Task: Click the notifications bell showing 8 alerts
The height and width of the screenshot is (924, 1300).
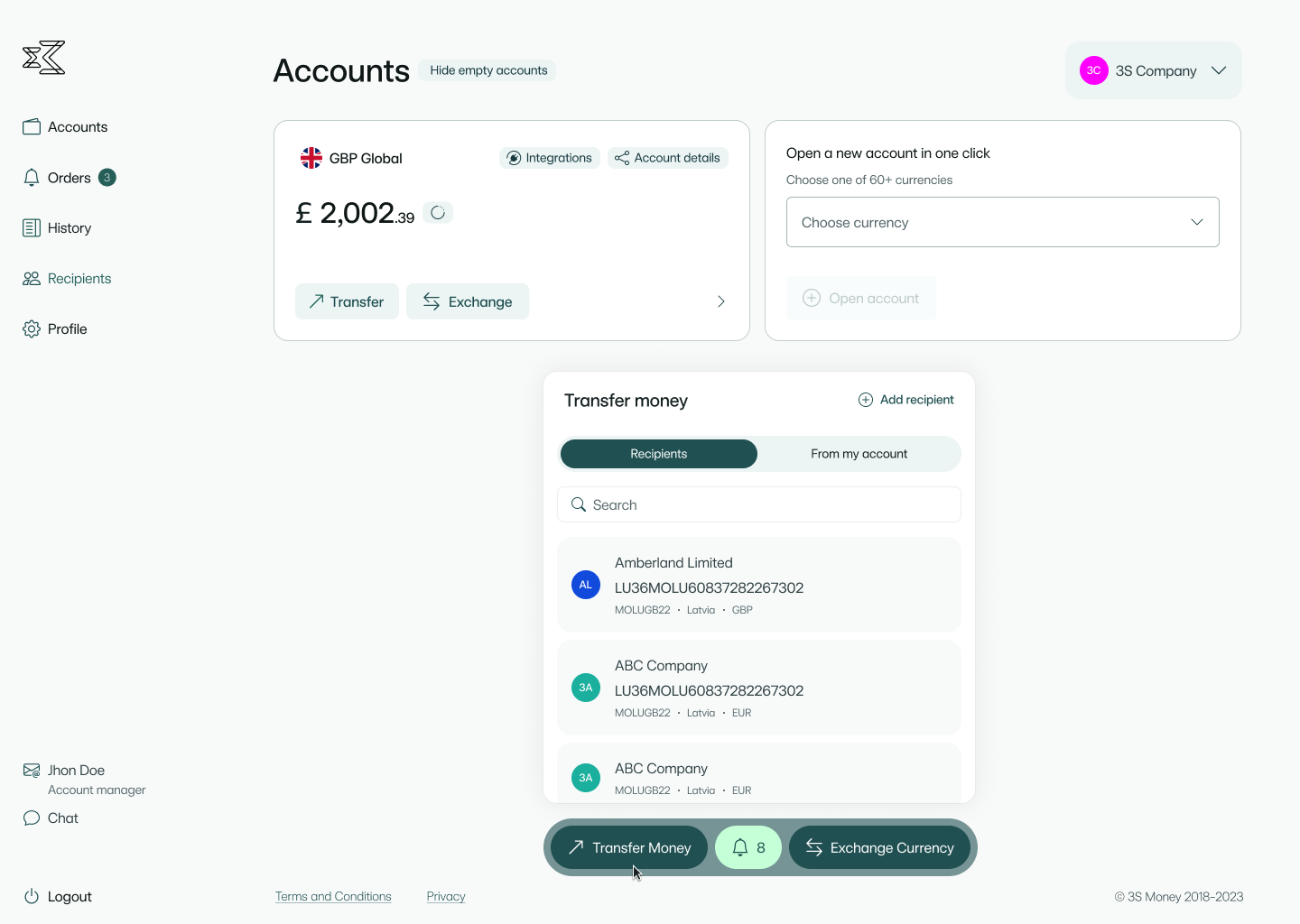Action: [747, 847]
